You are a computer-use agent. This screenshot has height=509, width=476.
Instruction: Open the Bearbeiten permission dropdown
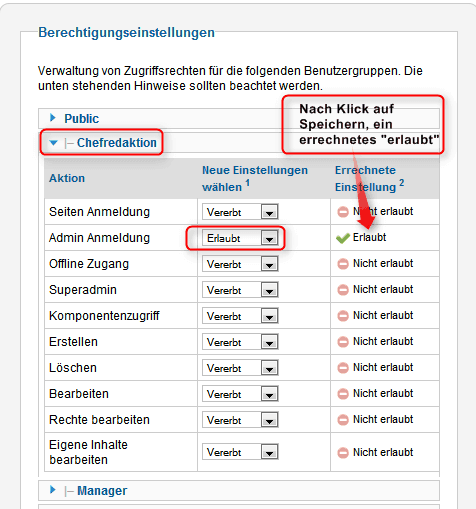pos(240,394)
